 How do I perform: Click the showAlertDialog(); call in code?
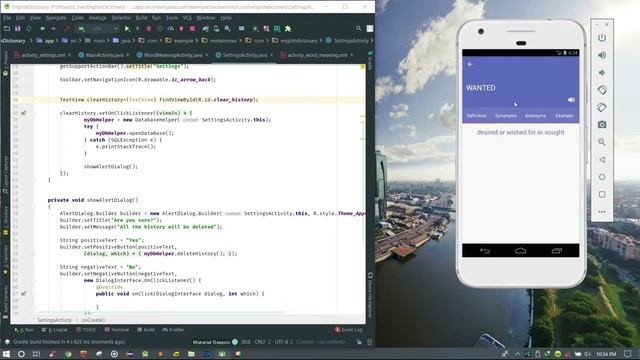(111, 167)
